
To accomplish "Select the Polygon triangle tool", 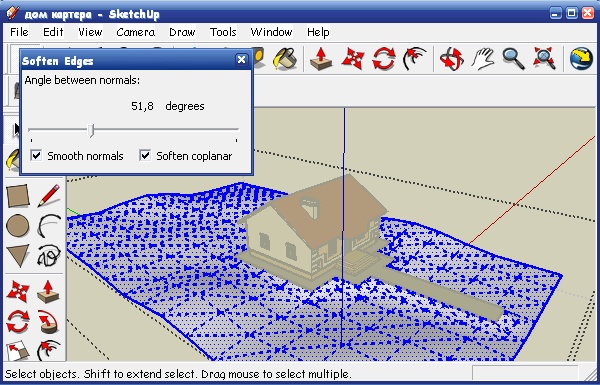I will pos(18,255).
